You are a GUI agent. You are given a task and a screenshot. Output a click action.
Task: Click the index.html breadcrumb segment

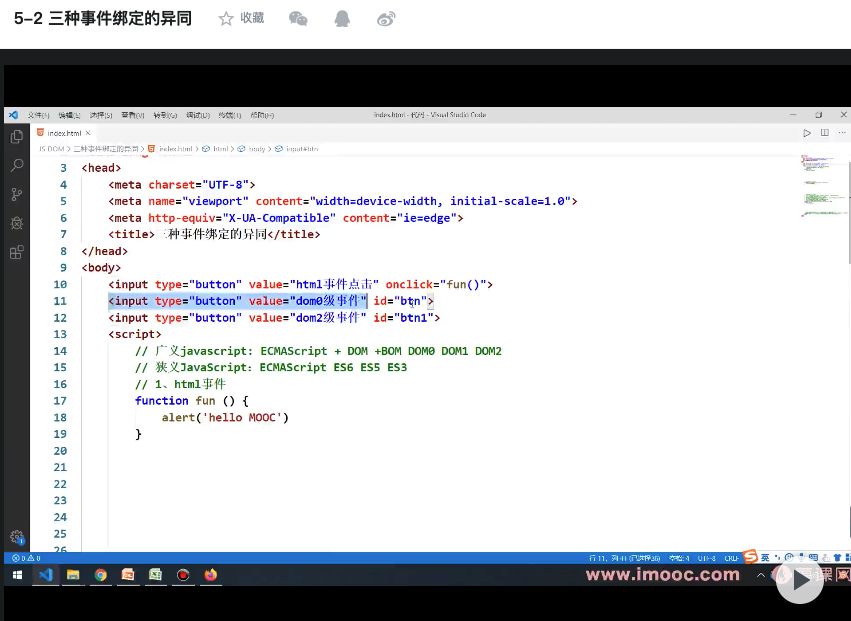[x=175, y=149]
